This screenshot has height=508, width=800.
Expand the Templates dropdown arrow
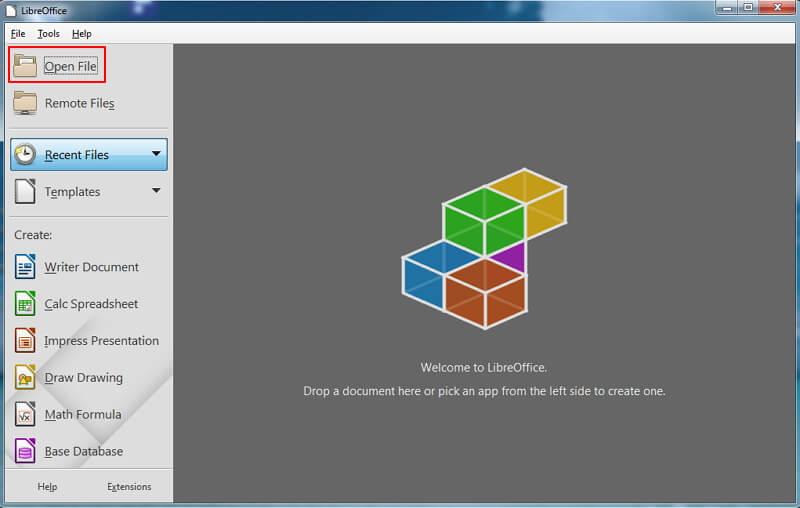tap(156, 191)
